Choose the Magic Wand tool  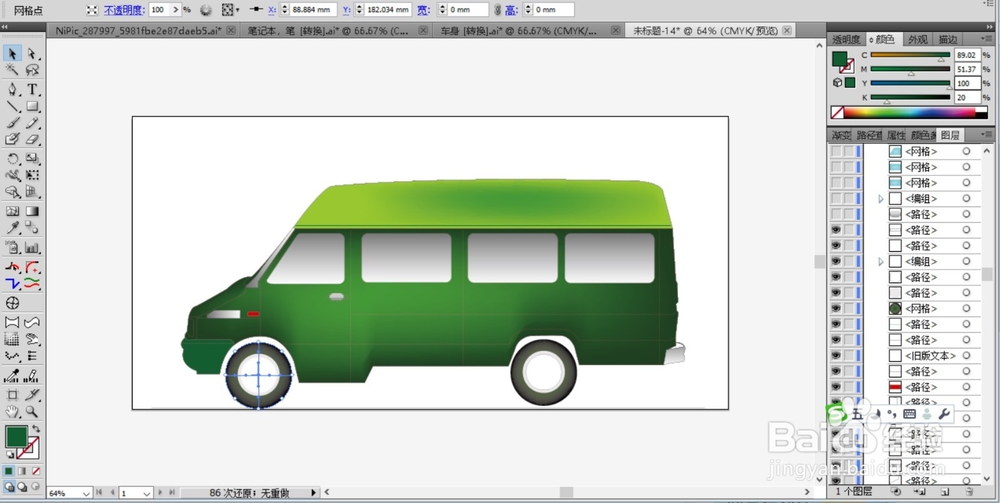pyautogui.click(x=13, y=71)
